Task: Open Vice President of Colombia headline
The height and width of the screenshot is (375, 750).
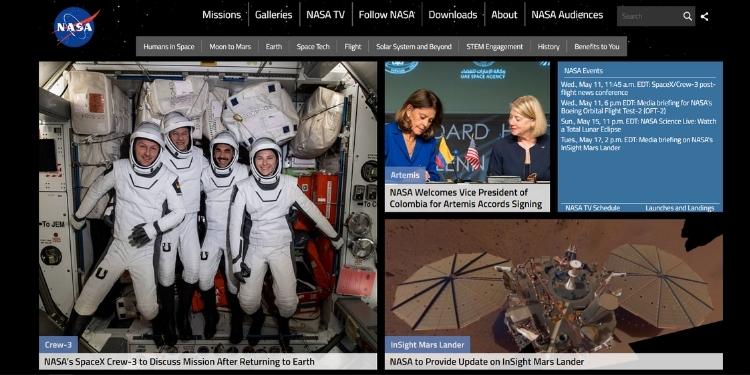Action: [466, 198]
